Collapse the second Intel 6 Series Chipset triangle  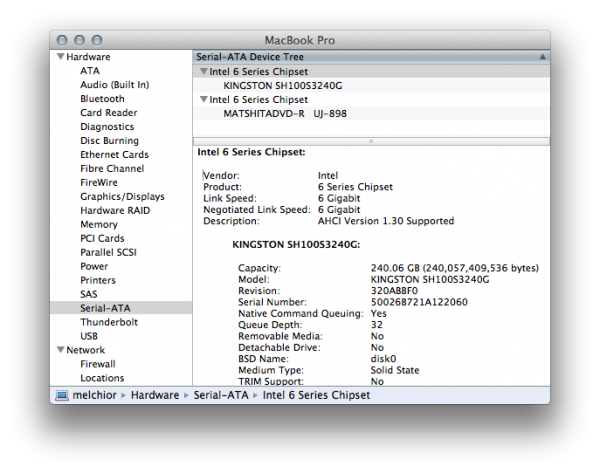pyautogui.click(x=204, y=99)
